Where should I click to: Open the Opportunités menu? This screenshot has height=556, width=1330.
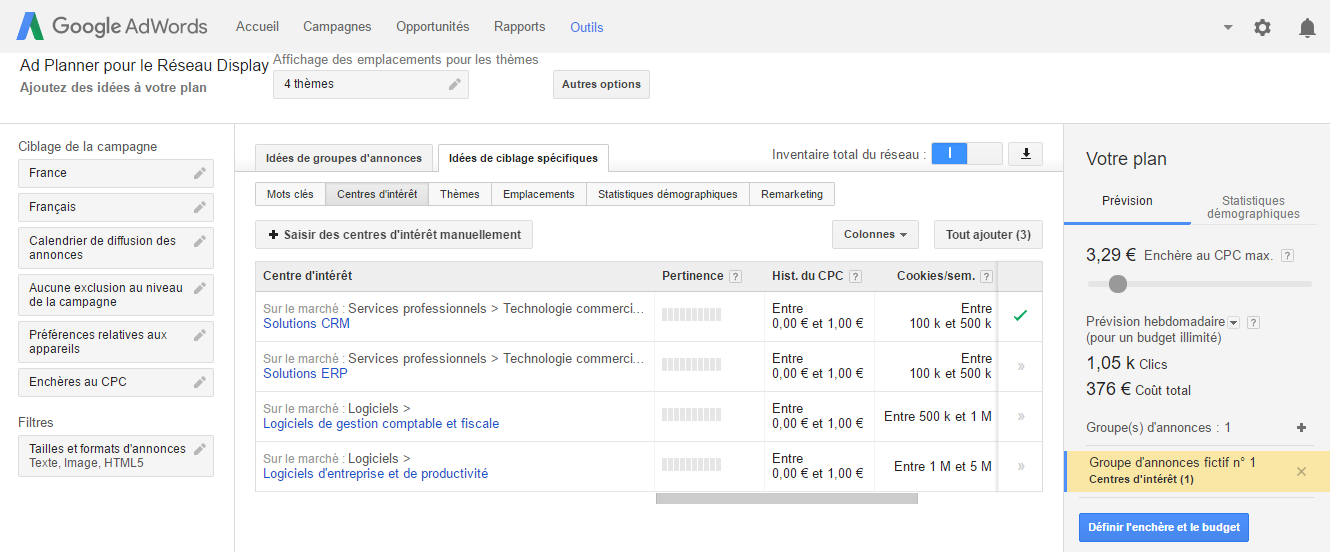[432, 27]
